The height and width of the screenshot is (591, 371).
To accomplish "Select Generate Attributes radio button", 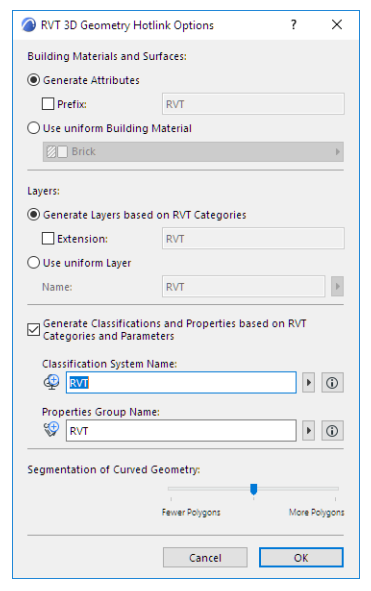I will 34,80.
